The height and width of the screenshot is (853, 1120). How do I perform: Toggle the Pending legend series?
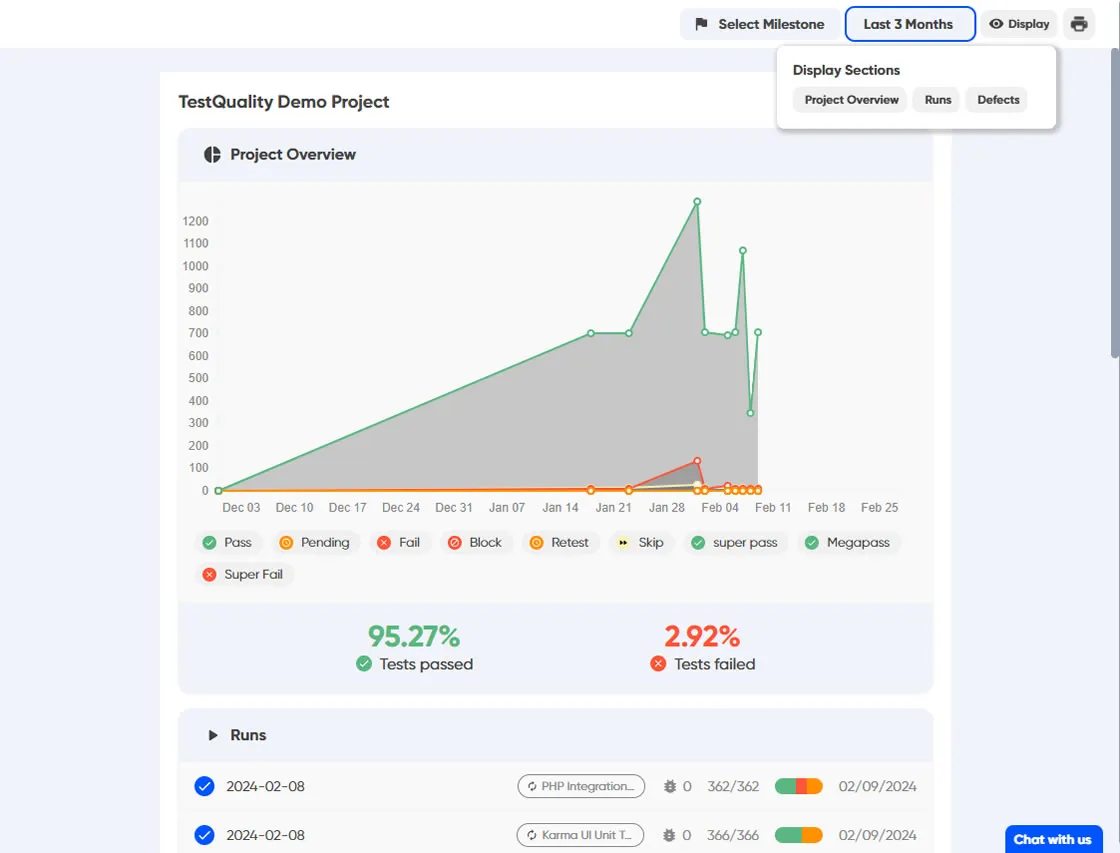[314, 543]
